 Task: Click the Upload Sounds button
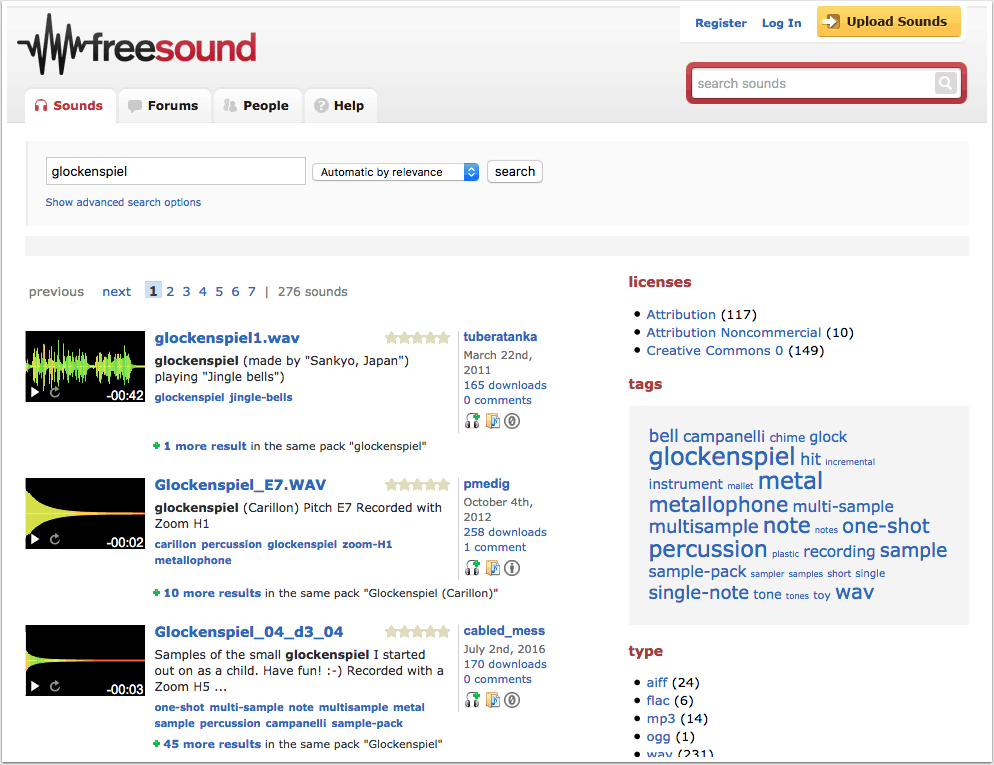tap(888, 22)
